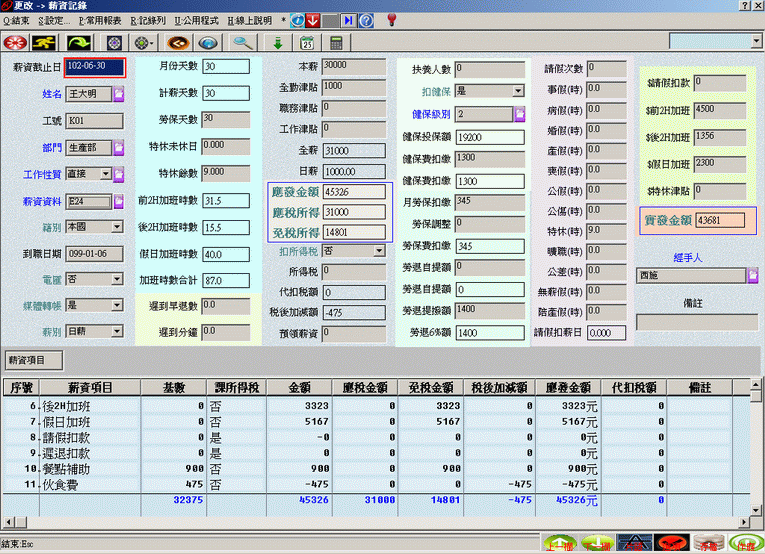Screen dimensions: 765x554
Task: Click the 片語 phrase button
Action: pyautogui.click(x=634, y=543)
